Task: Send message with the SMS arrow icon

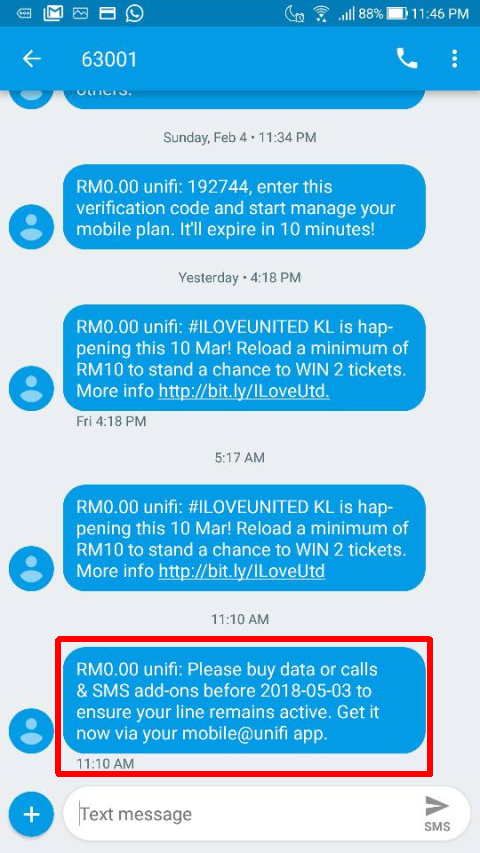Action: point(437,814)
